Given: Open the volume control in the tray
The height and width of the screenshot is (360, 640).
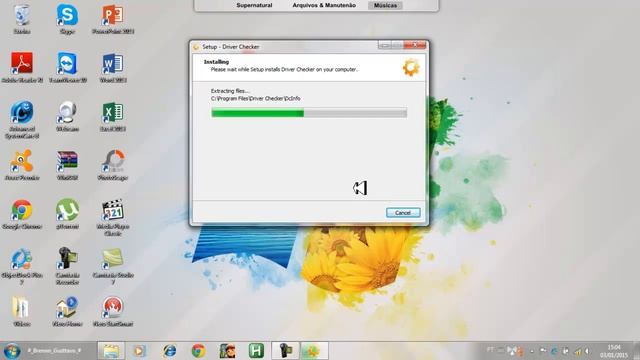Looking at the screenshot, I should click(x=588, y=351).
